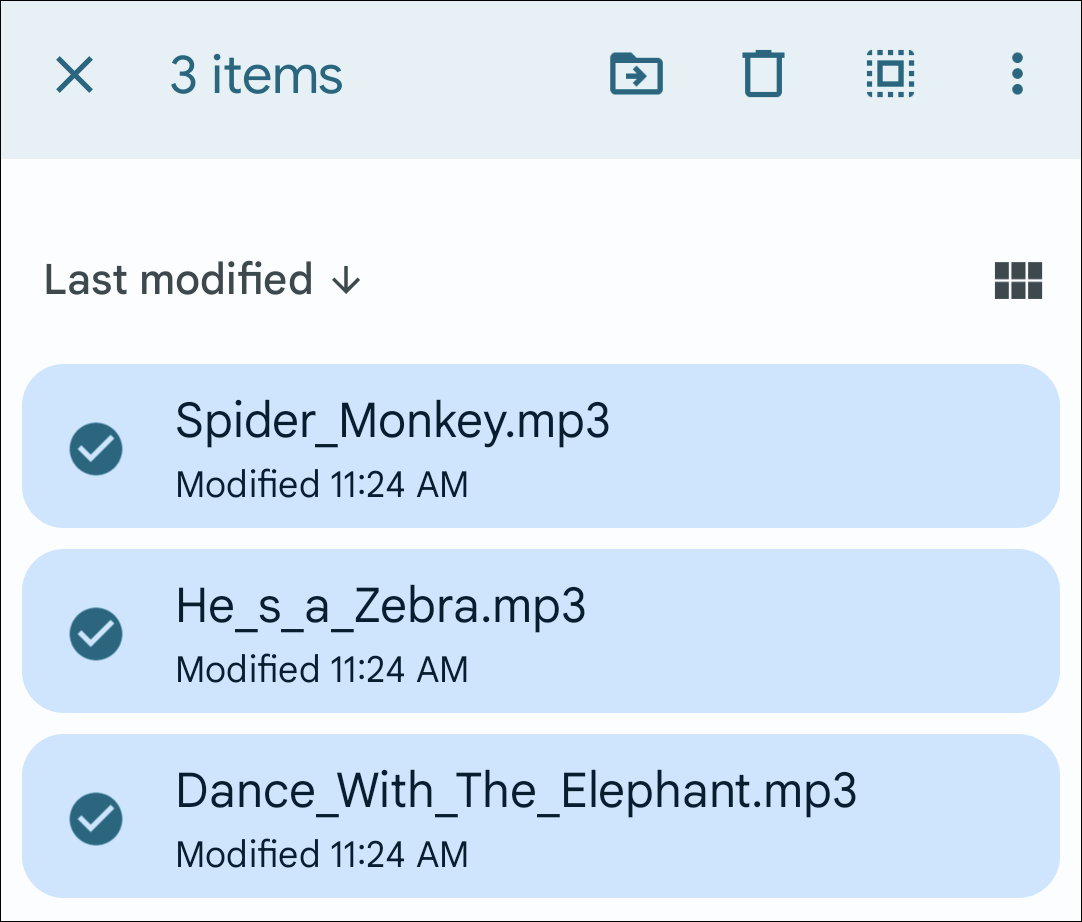Tap the He_s_a_Zebra.mp3 file name
The image size is (1082, 922).
point(380,606)
